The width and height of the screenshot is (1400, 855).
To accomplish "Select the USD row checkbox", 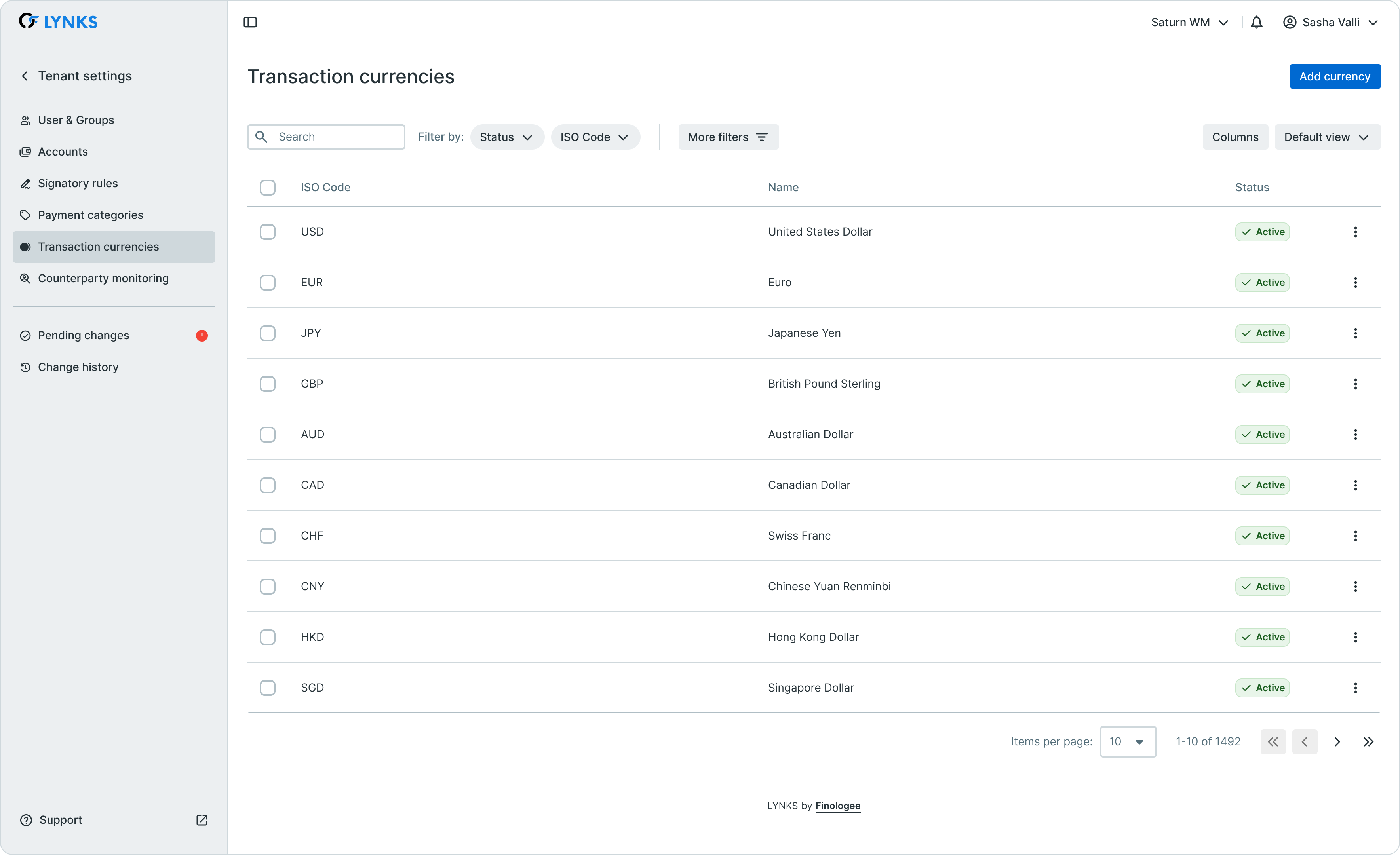I will click(x=268, y=232).
